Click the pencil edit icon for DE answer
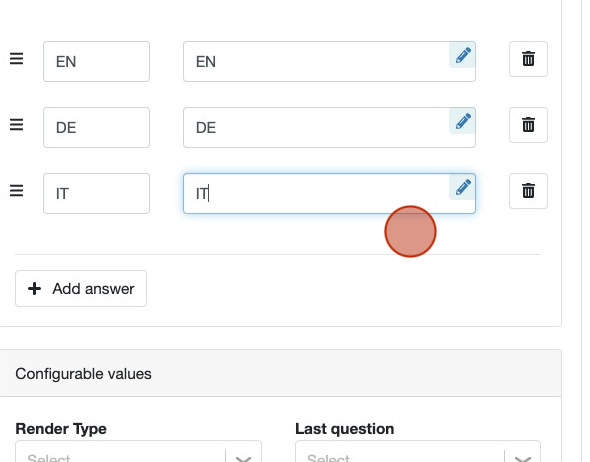The width and height of the screenshot is (590, 462). (x=462, y=121)
